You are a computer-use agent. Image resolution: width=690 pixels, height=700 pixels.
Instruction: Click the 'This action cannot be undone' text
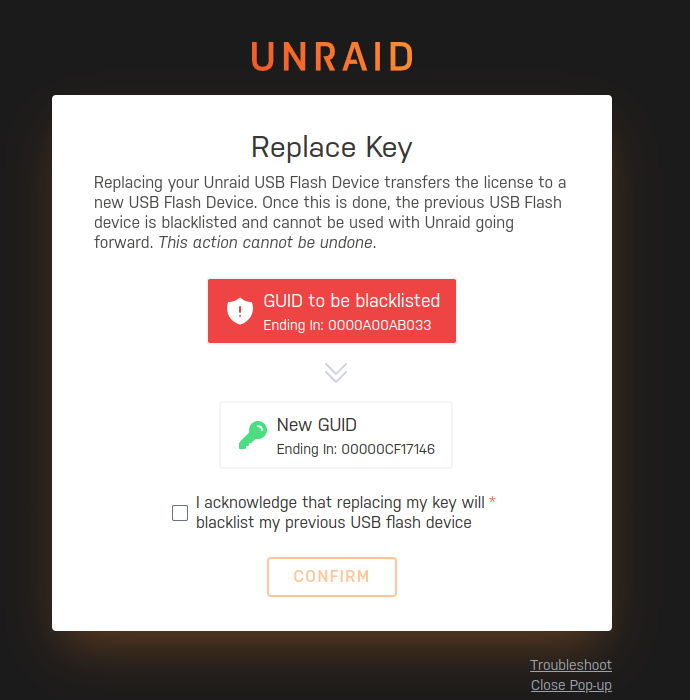(267, 242)
